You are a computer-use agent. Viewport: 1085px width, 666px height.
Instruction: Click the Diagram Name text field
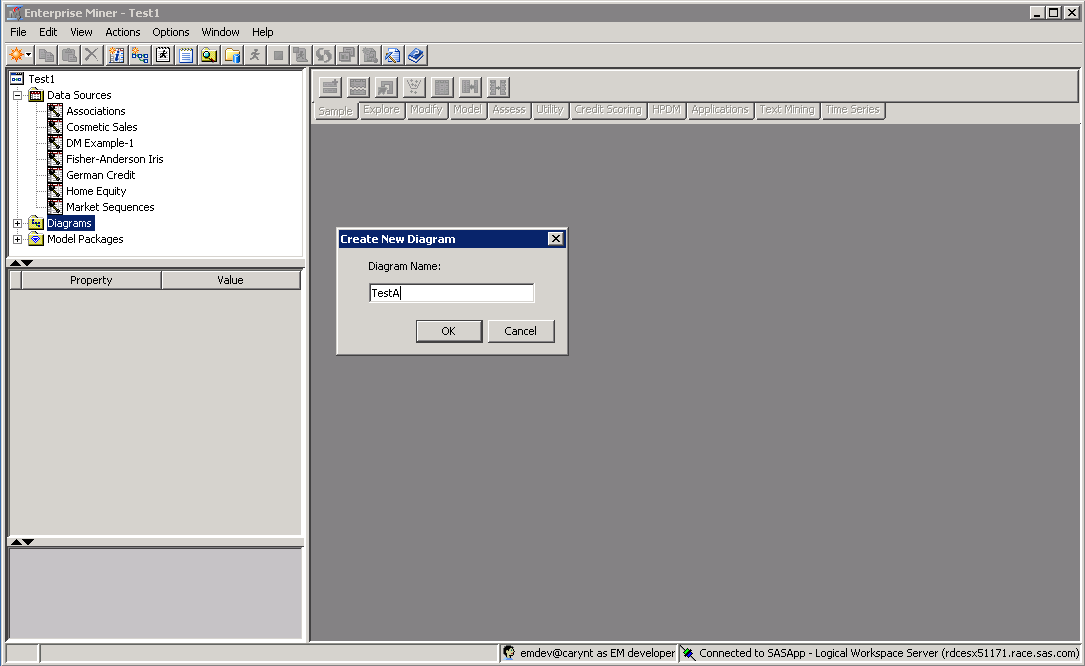[x=451, y=293]
